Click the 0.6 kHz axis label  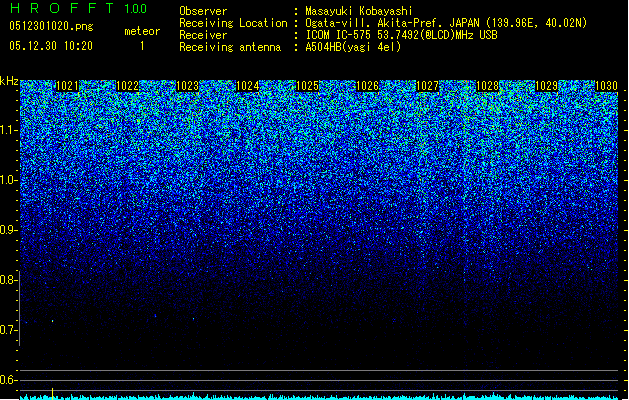pyautogui.click(x=8, y=380)
